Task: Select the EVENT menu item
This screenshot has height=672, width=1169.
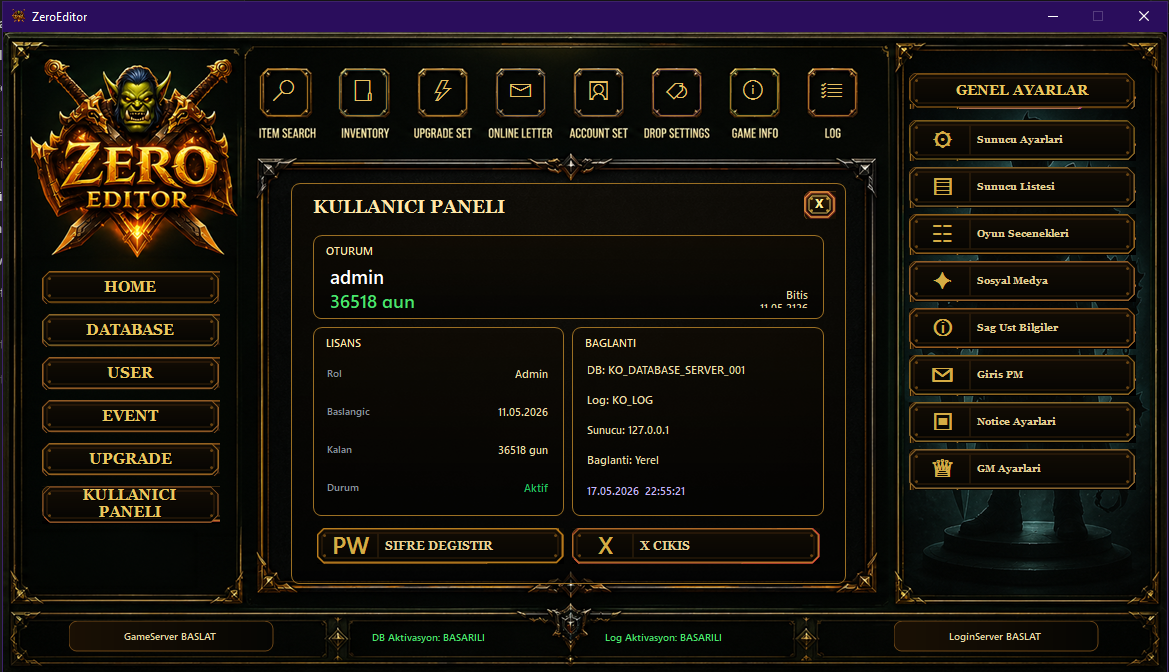Action: click(x=130, y=416)
